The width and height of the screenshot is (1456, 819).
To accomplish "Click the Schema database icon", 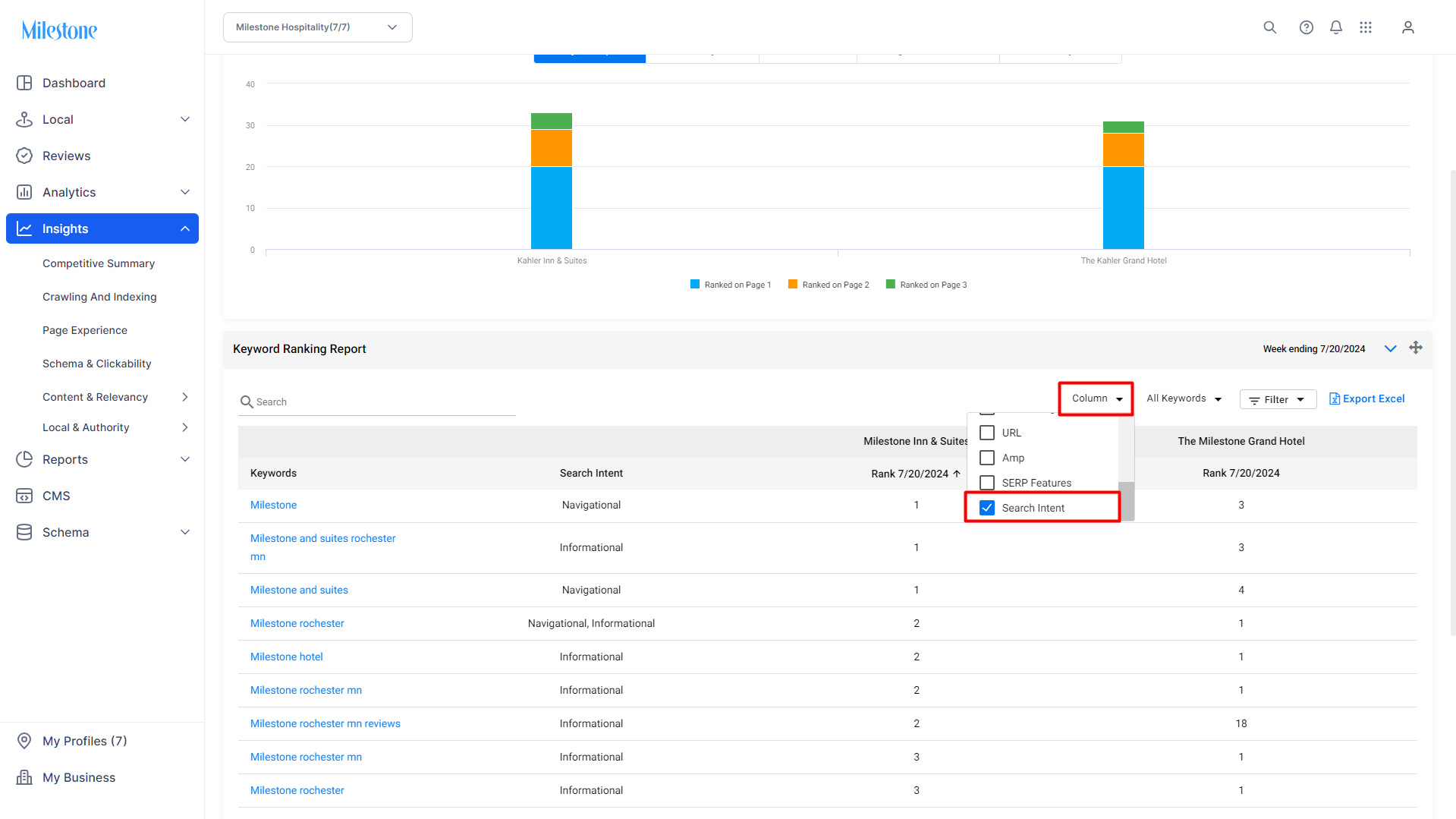I will 24,532.
